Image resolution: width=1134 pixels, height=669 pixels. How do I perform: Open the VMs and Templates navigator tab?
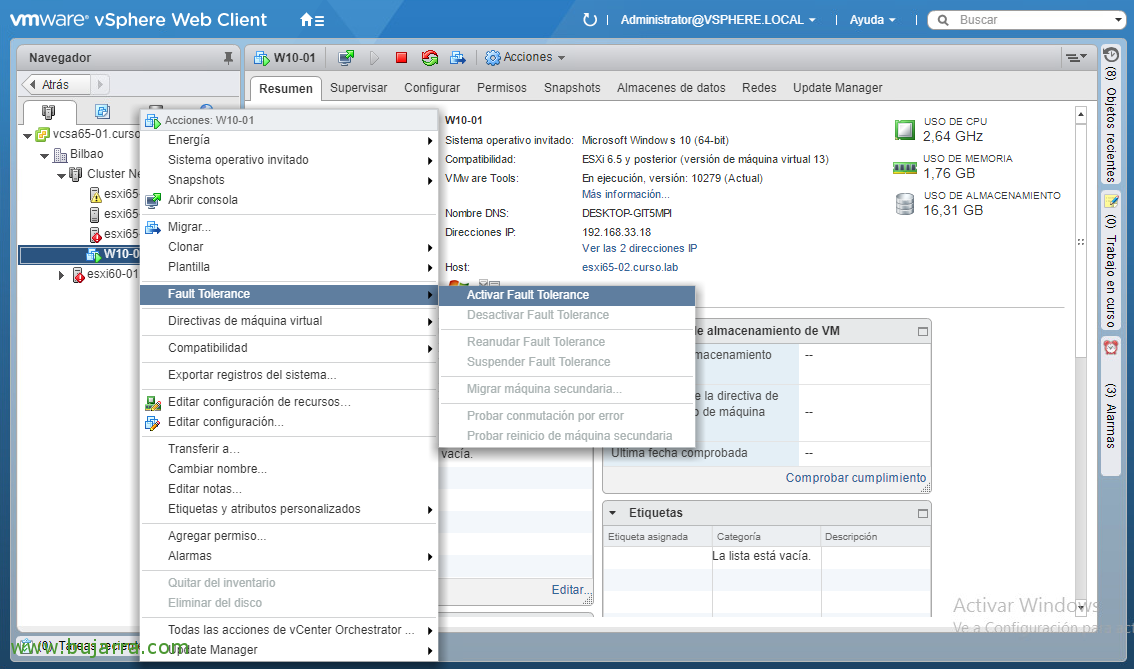tap(103, 111)
